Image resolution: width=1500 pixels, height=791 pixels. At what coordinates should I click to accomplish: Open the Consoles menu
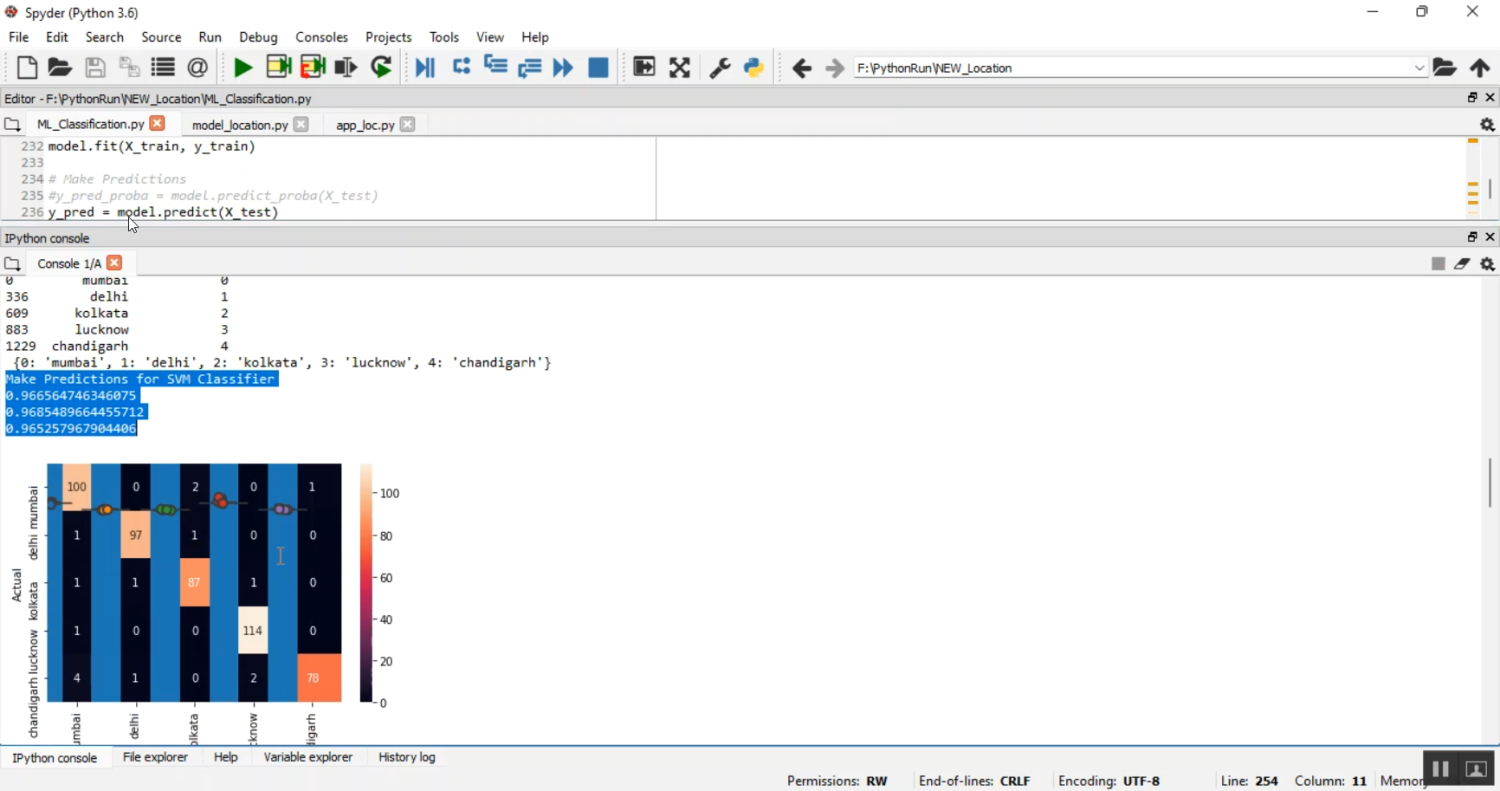tap(321, 37)
